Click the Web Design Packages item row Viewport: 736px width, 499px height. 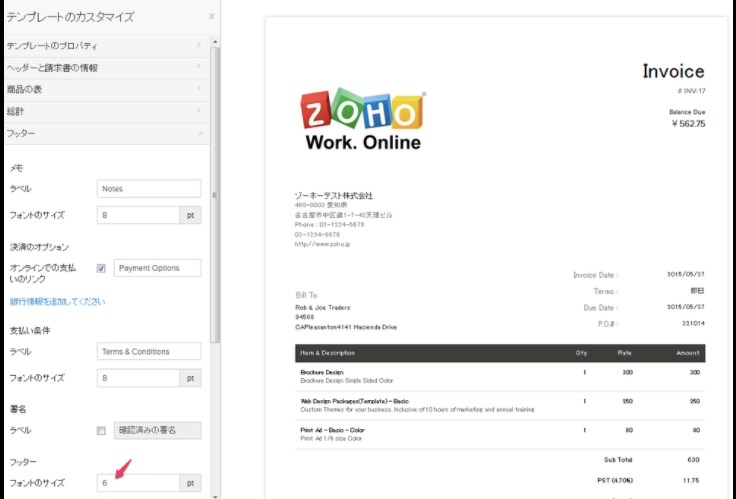pos(500,406)
